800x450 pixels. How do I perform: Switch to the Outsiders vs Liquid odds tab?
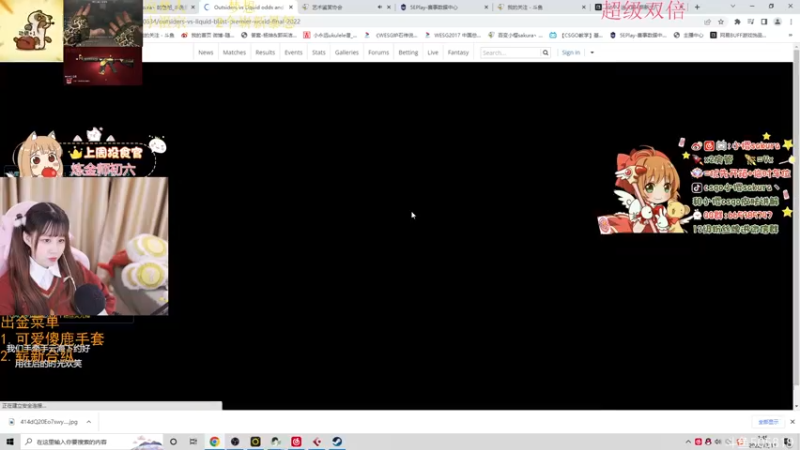point(247,7)
